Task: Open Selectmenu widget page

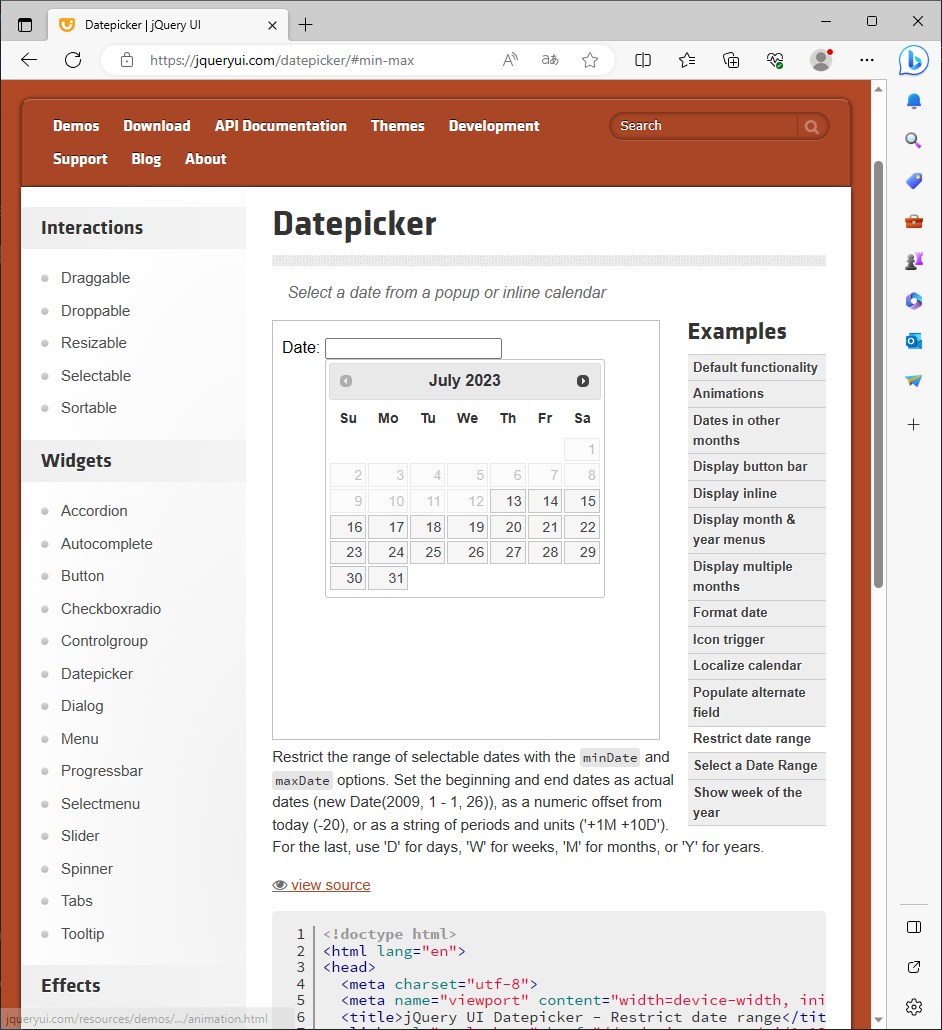Action: pyautogui.click(x=101, y=804)
